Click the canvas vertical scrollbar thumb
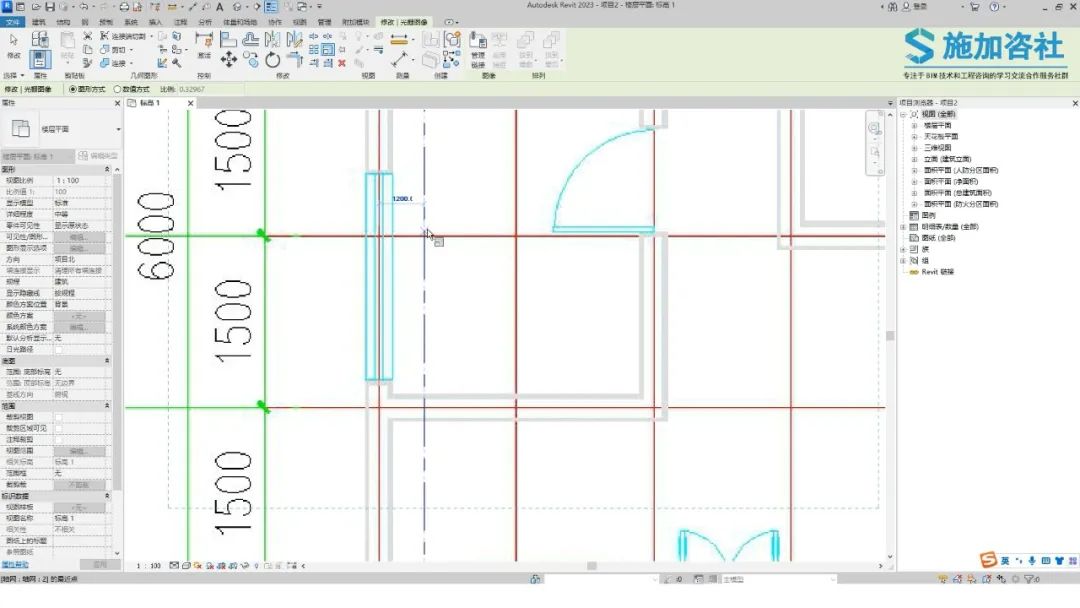This screenshot has width=1080, height=608. pyautogui.click(x=890, y=335)
